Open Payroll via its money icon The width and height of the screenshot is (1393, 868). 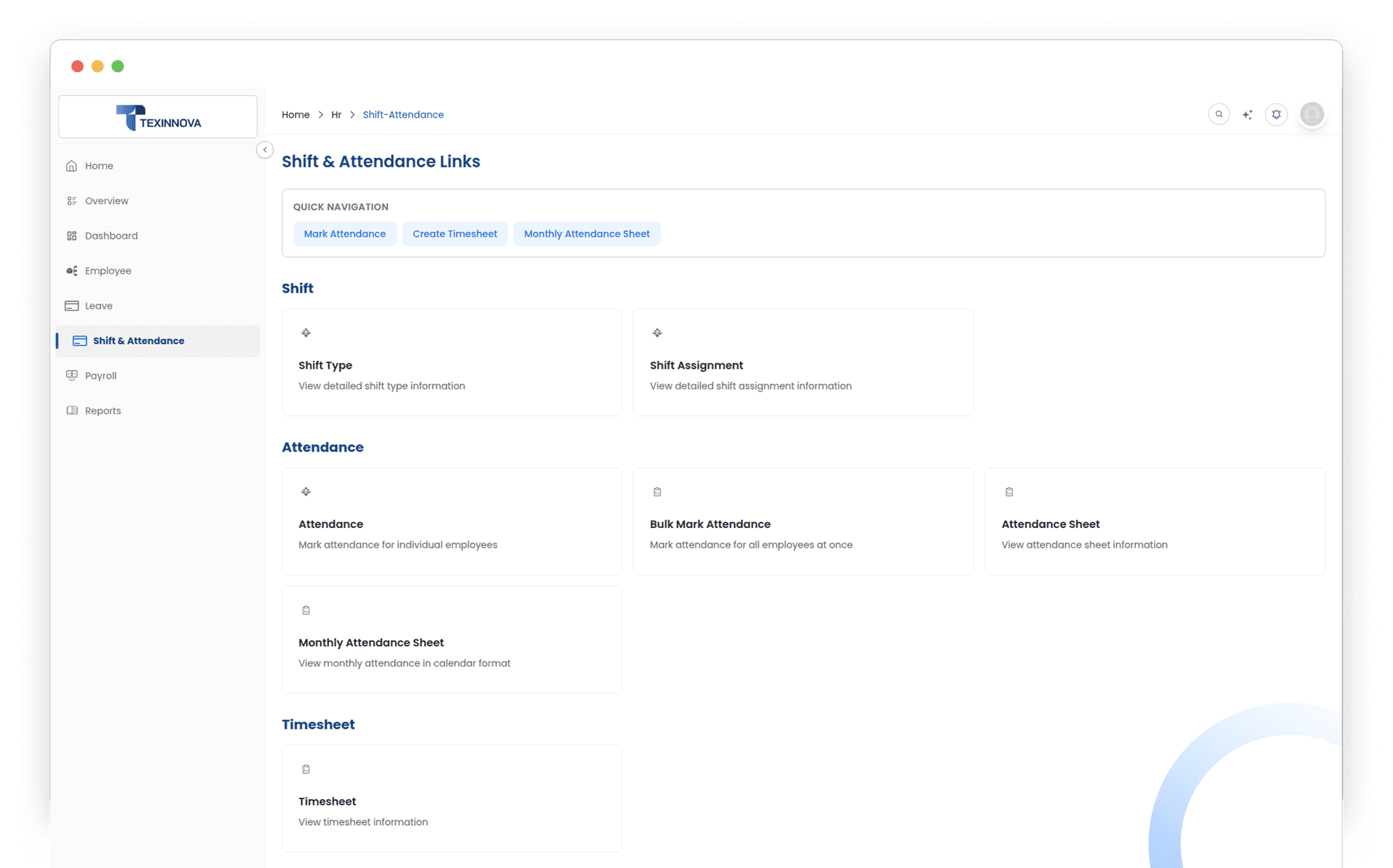(x=72, y=375)
